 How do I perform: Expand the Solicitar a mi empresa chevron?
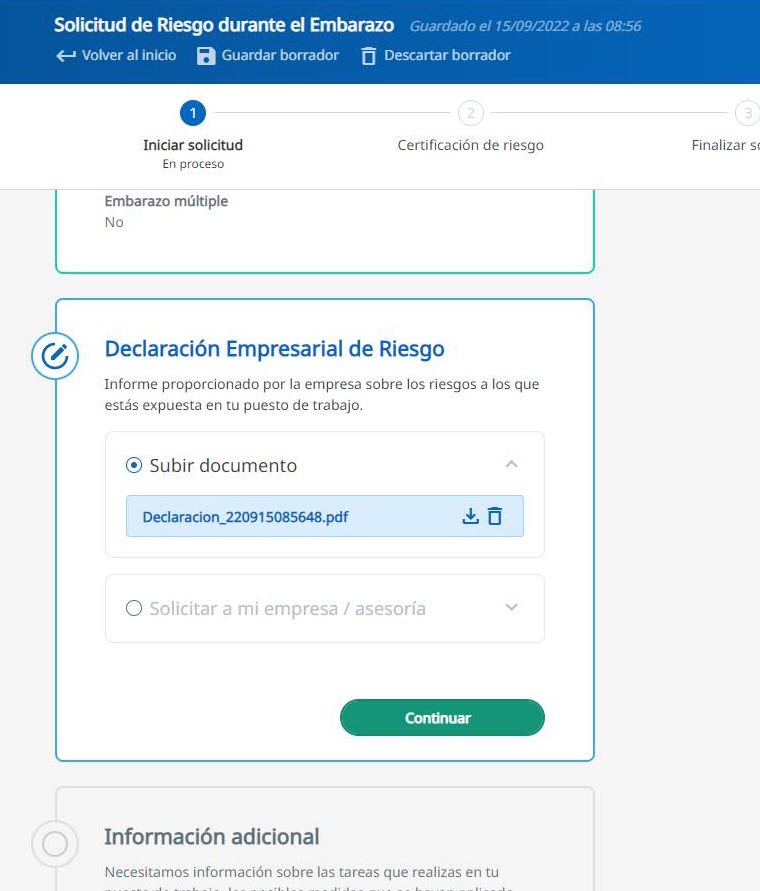(x=511, y=608)
